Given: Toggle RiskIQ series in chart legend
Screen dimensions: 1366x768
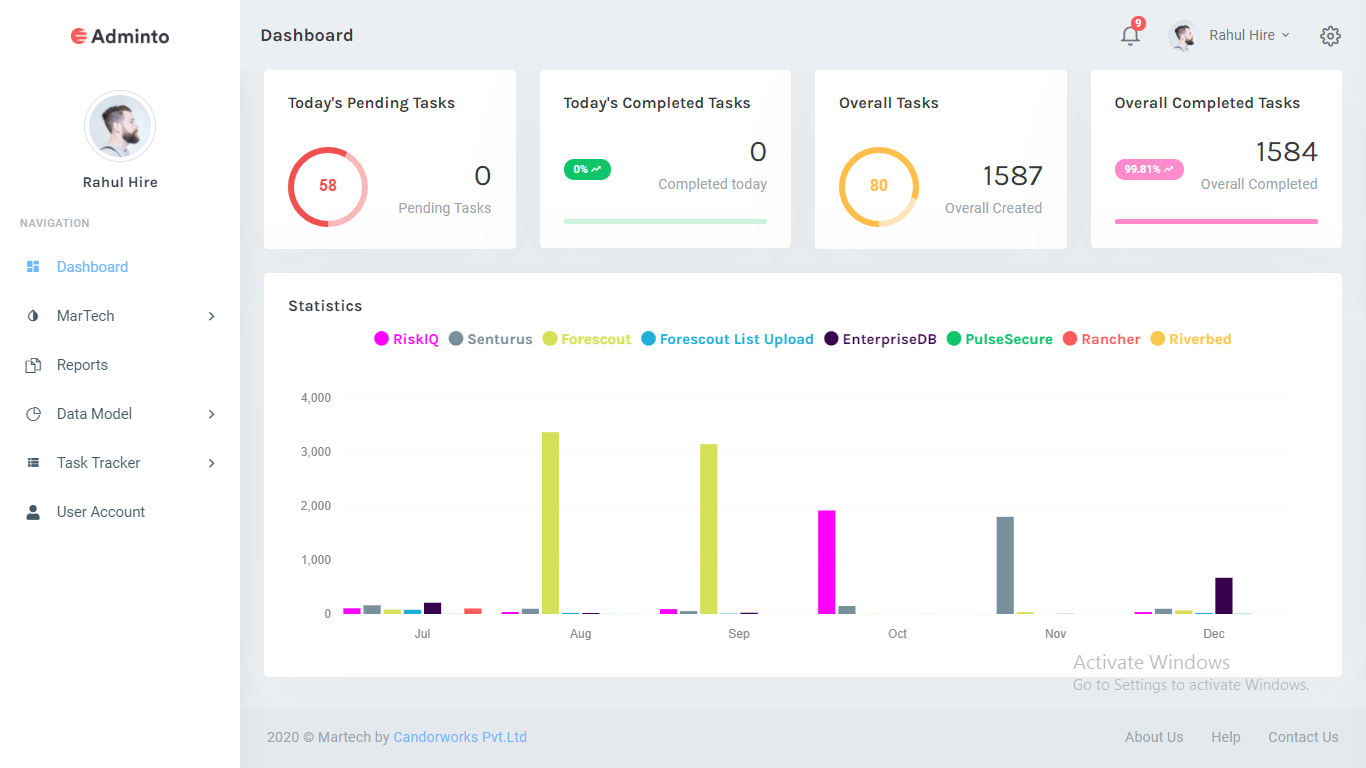Looking at the screenshot, I should (406, 339).
